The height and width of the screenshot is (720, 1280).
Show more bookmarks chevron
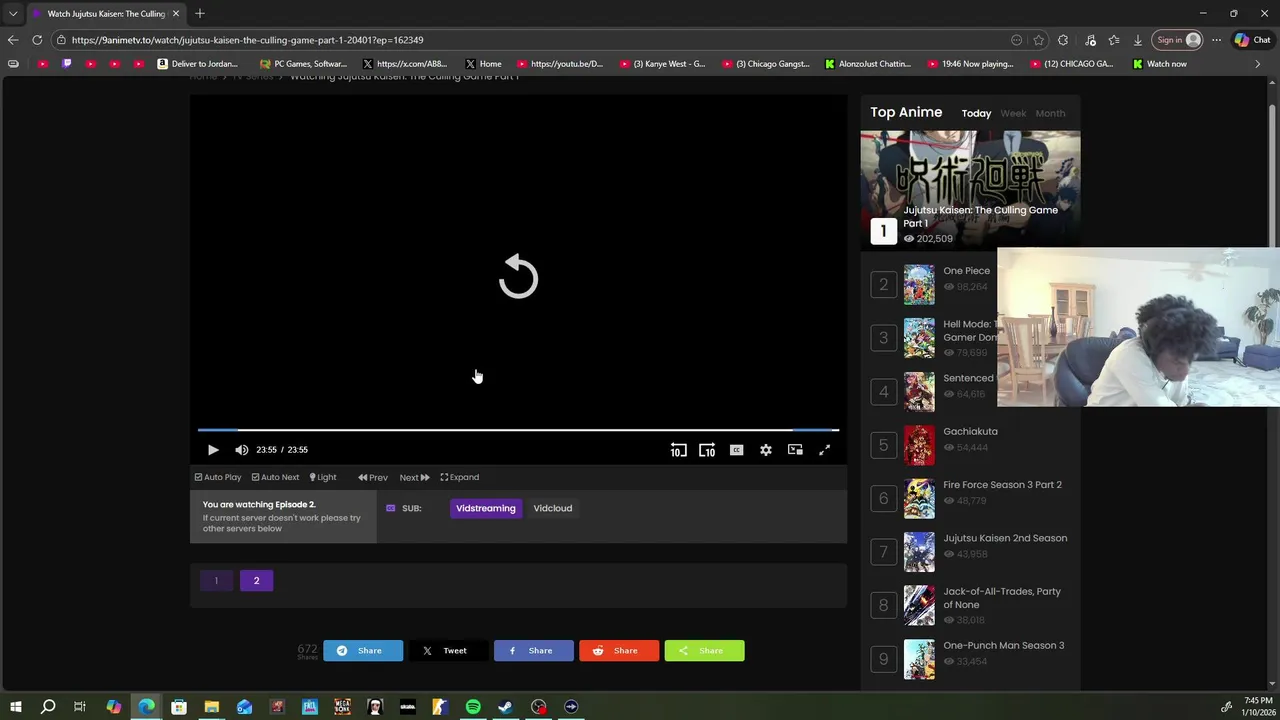(1258, 64)
